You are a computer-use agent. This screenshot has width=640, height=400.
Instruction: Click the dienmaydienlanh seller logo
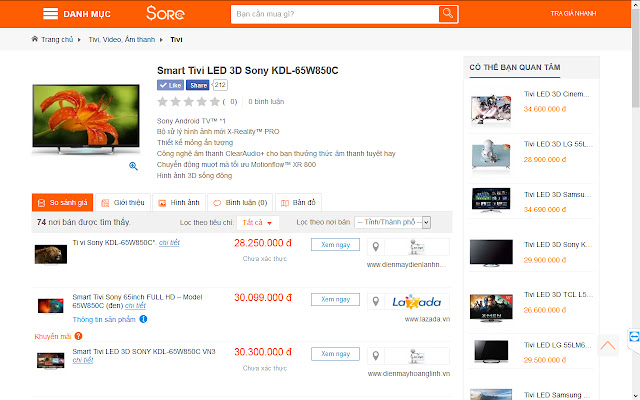[x=417, y=247]
